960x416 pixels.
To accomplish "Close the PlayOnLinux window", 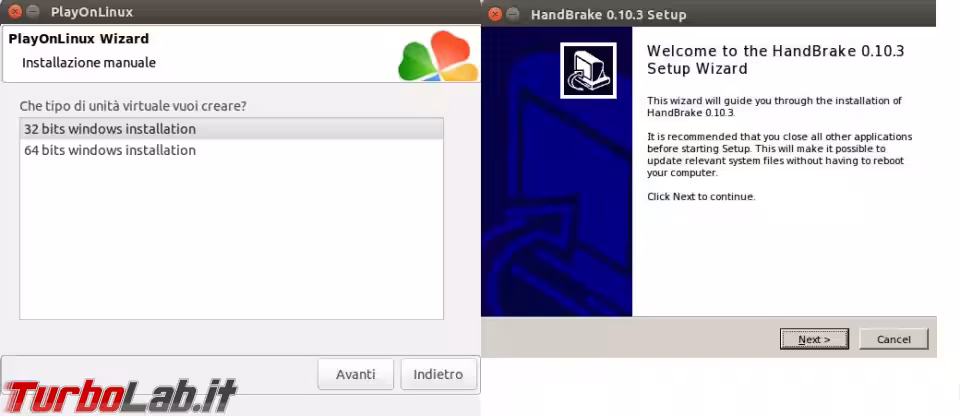I will pos(15,12).
